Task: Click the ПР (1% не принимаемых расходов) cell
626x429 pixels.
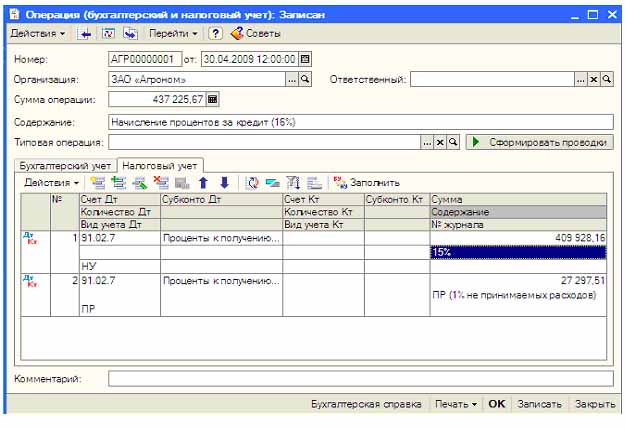Action: click(x=518, y=295)
